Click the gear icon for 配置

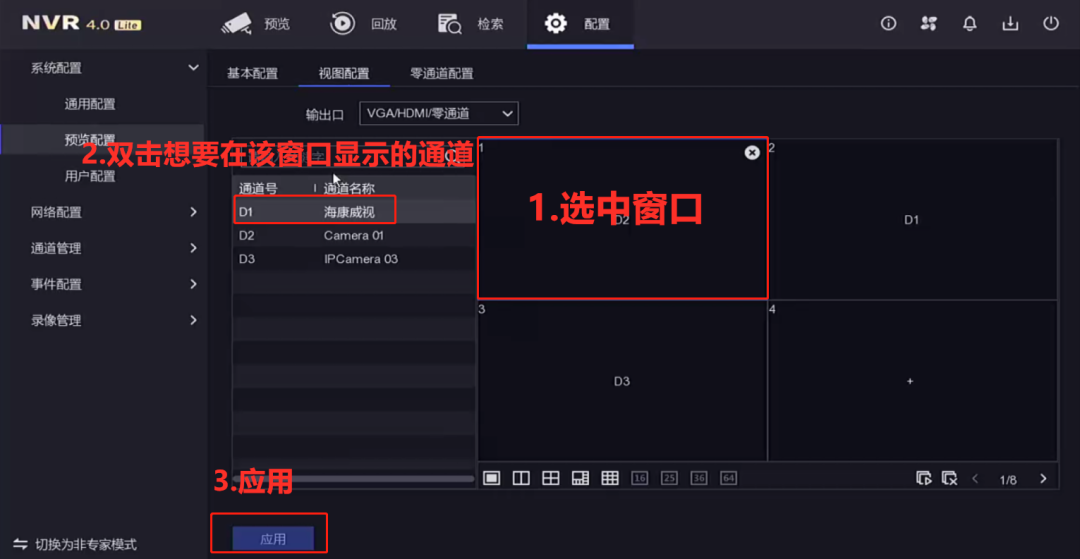[x=555, y=24]
